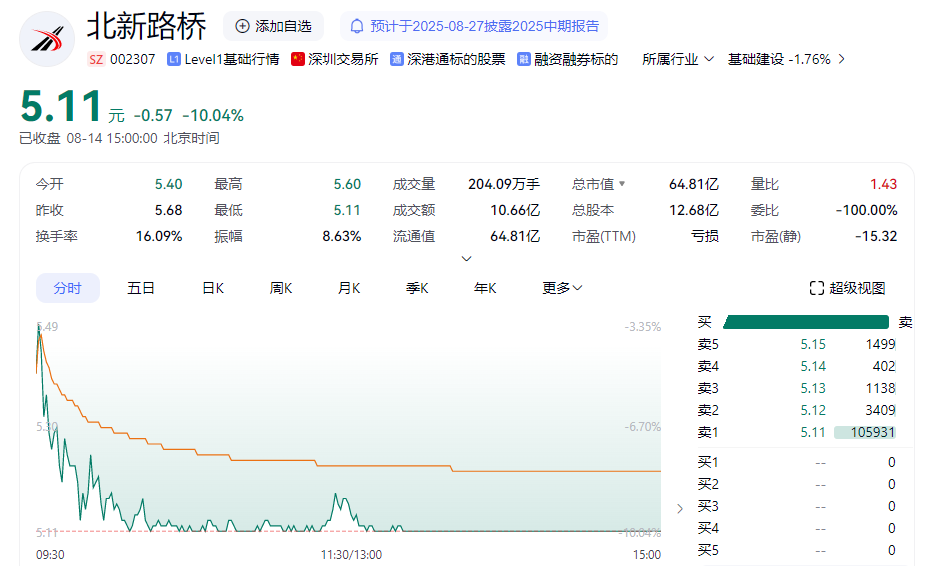
Task: Switch to the 月K chart tab
Action: click(349, 288)
